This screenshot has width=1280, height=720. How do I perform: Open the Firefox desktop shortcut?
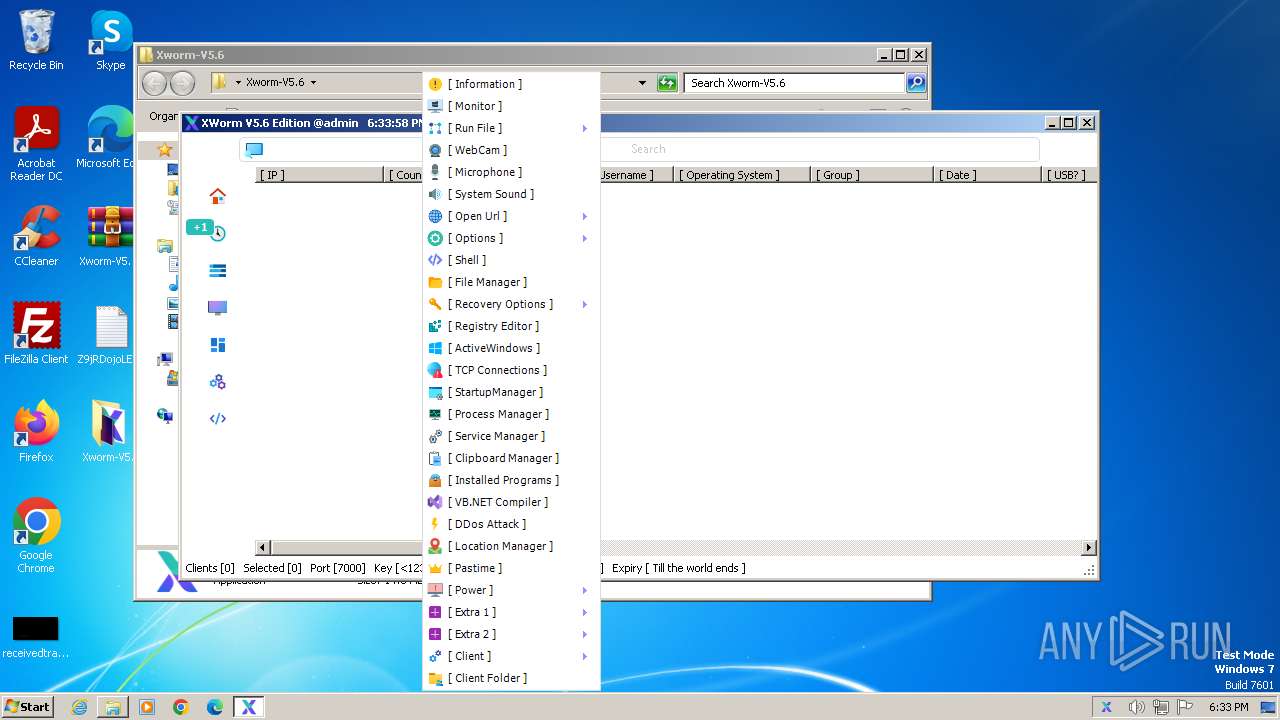tap(36, 432)
